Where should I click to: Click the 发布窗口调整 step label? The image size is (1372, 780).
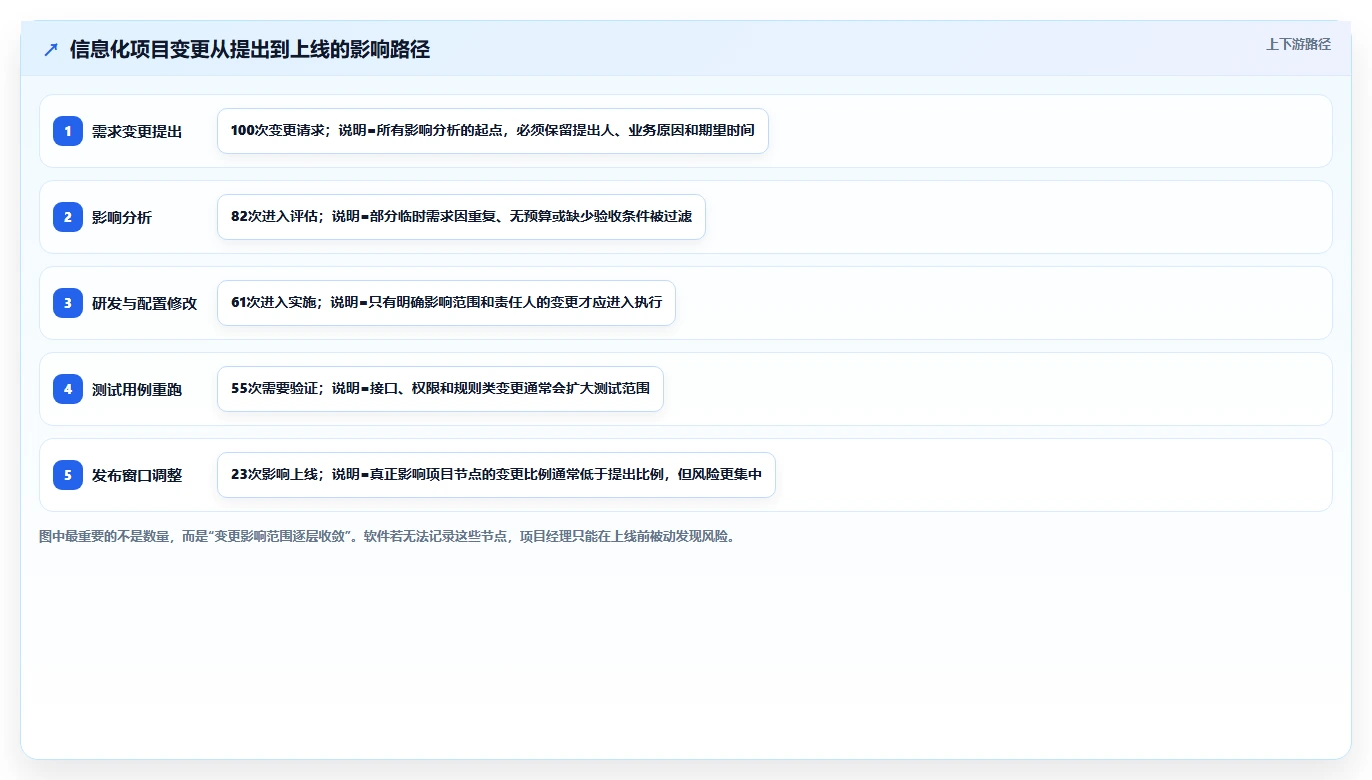(x=137, y=475)
